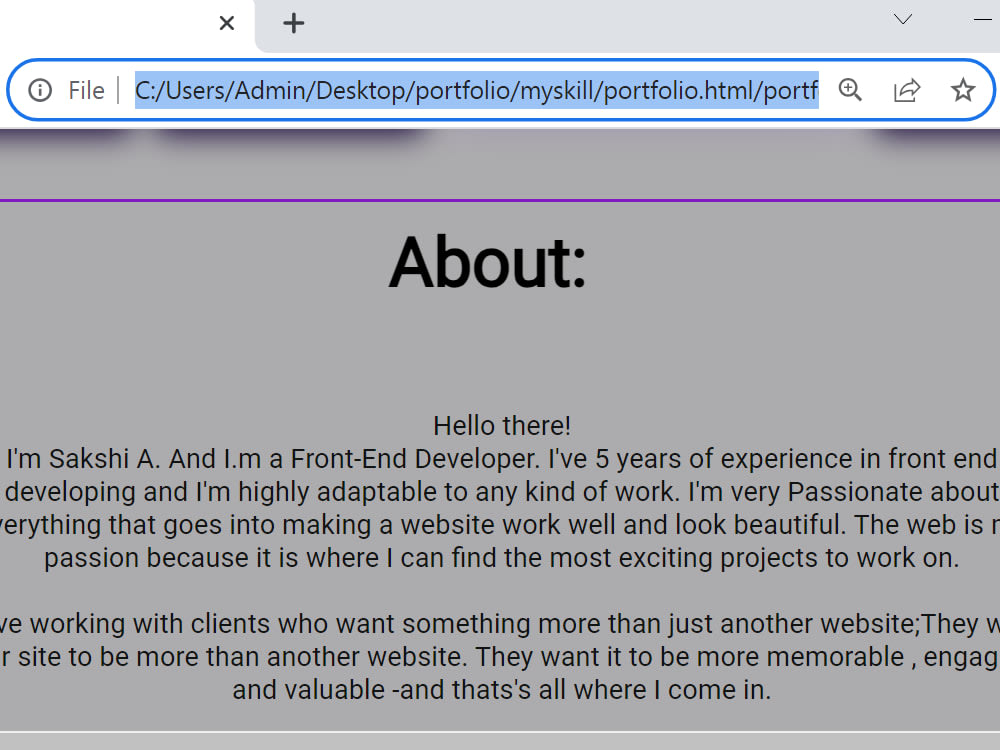The image size is (1000, 750).
Task: Open the tab search chevron
Action: (902, 19)
